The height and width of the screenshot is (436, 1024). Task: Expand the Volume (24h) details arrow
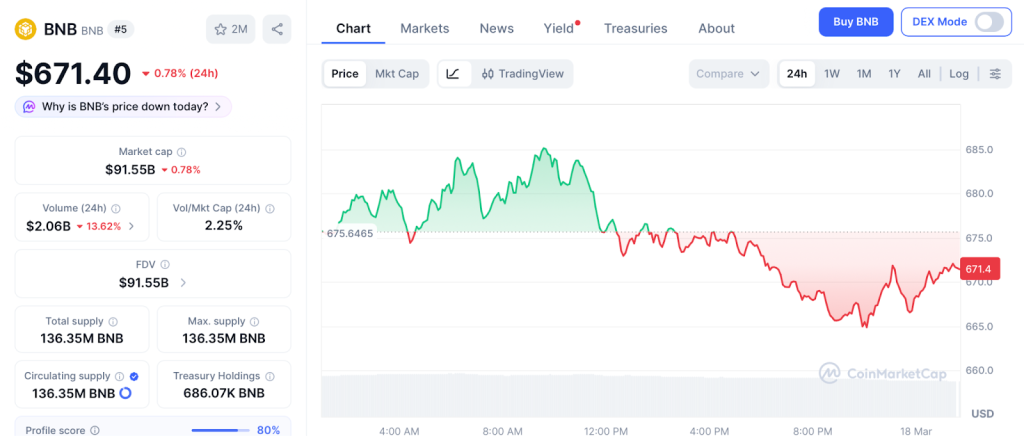pos(131,226)
